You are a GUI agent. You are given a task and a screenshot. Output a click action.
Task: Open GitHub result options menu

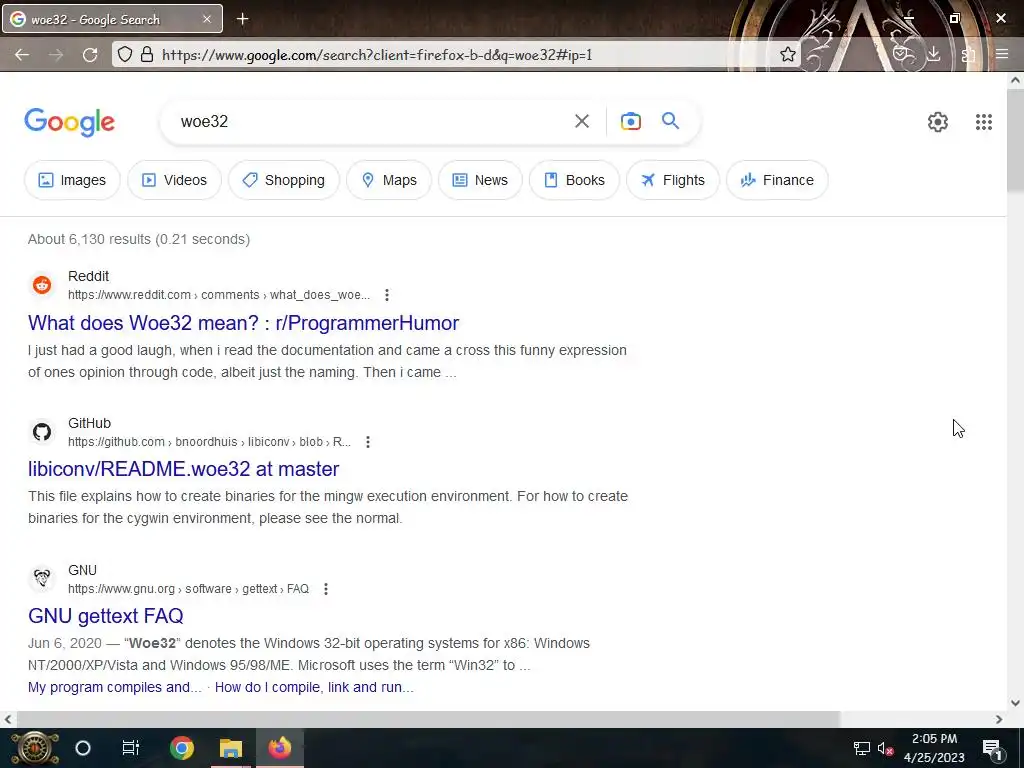pos(368,442)
